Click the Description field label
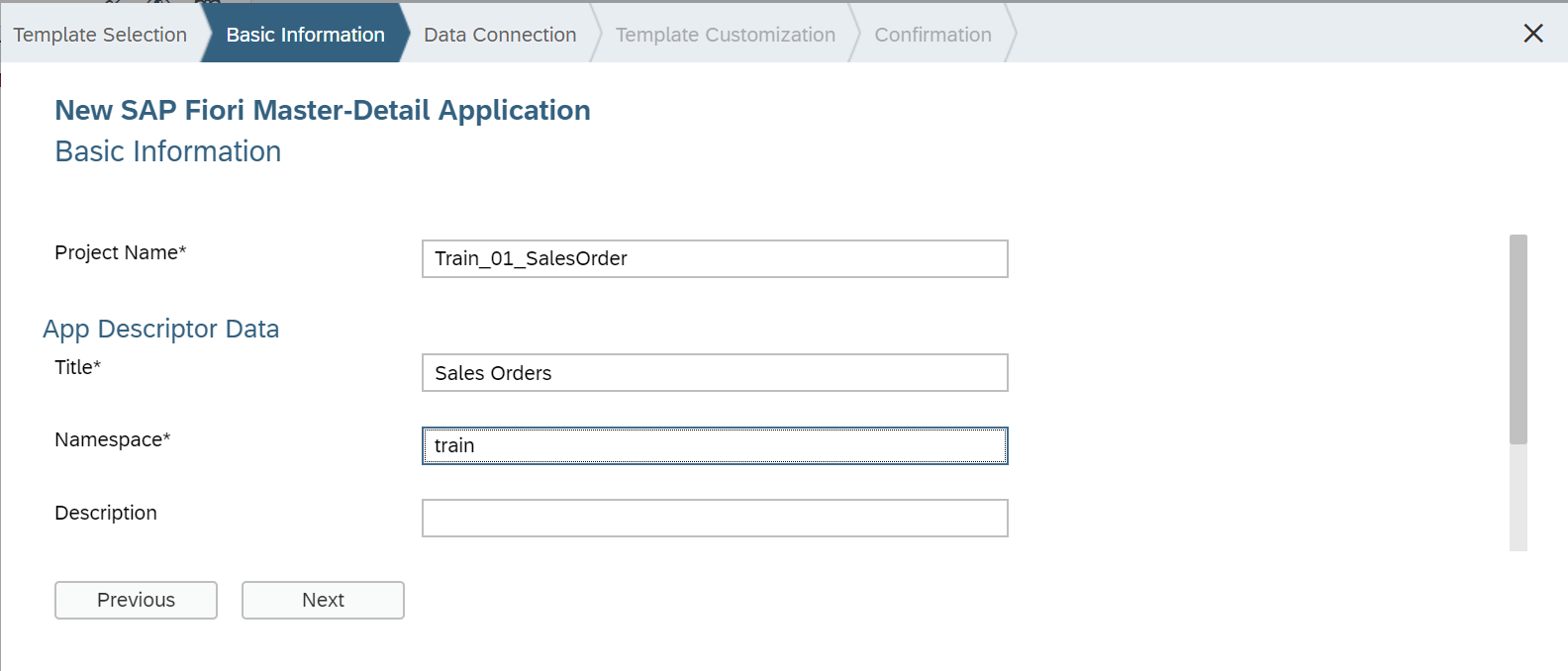The width and height of the screenshot is (1568, 671). point(106,513)
